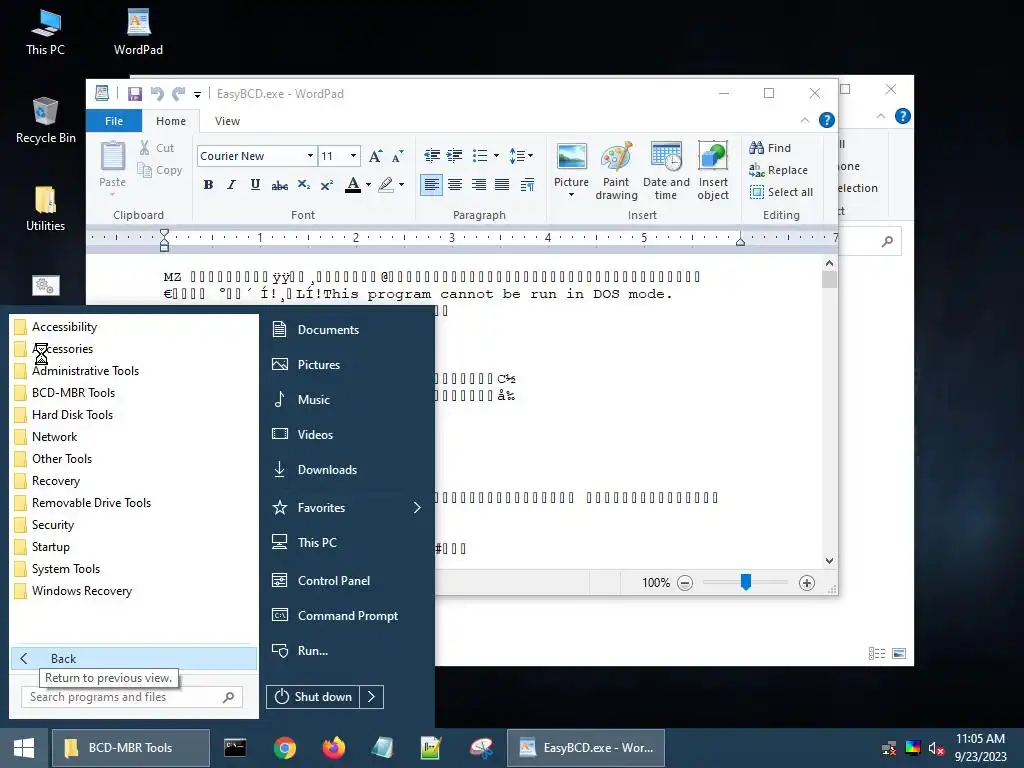The image size is (1024, 768).
Task: Insert a Paint drawing
Action: tap(616, 171)
